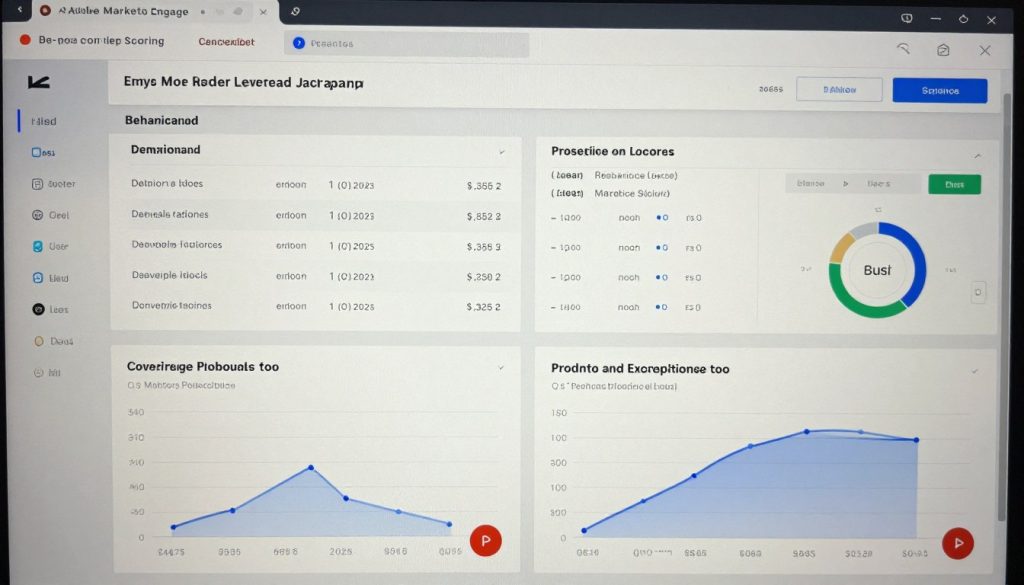The width and height of the screenshot is (1024, 585).
Task: Select the radio button on the bottom 1800 row
Action: (658, 307)
